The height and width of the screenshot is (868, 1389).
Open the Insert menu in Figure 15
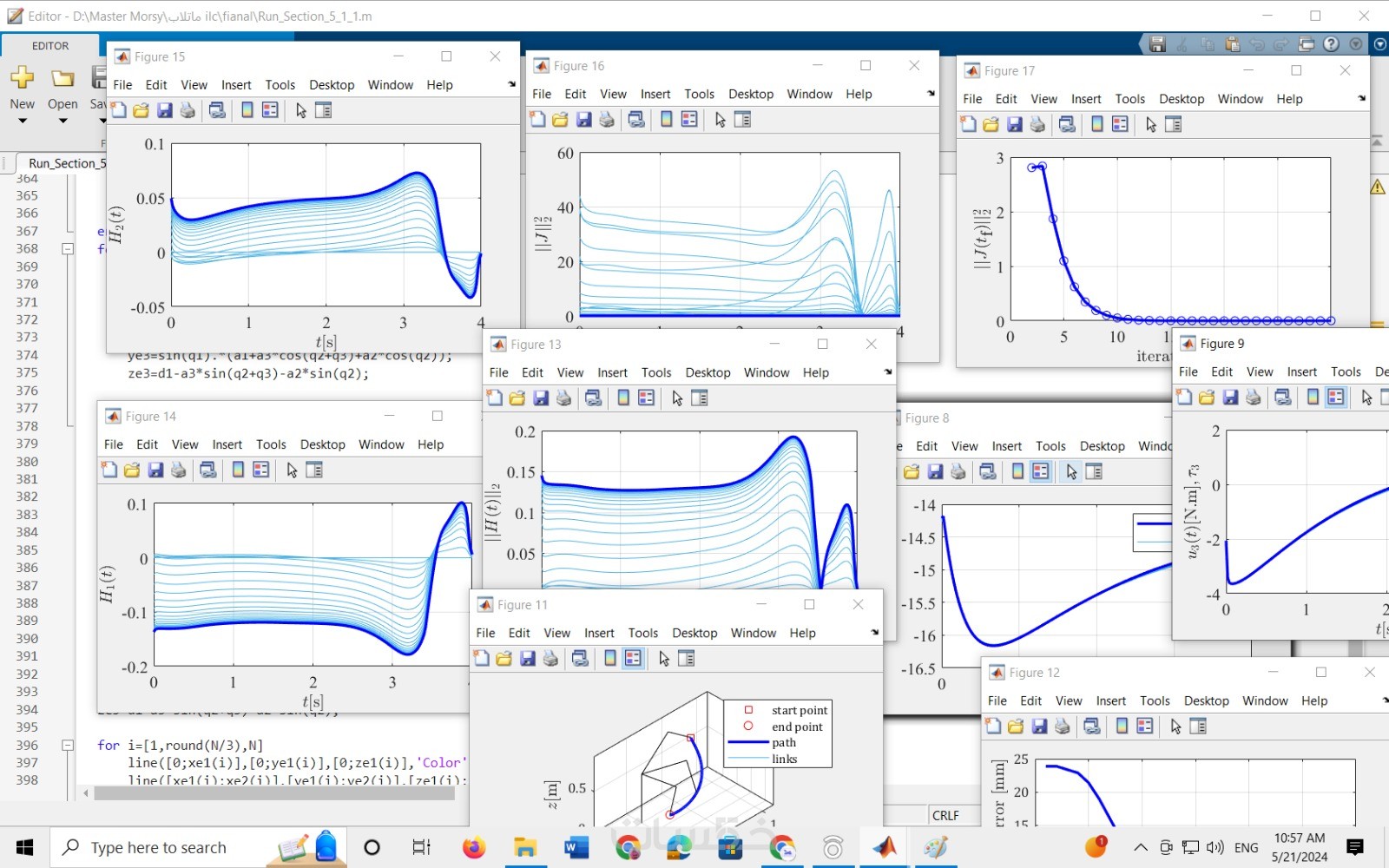pyautogui.click(x=236, y=85)
